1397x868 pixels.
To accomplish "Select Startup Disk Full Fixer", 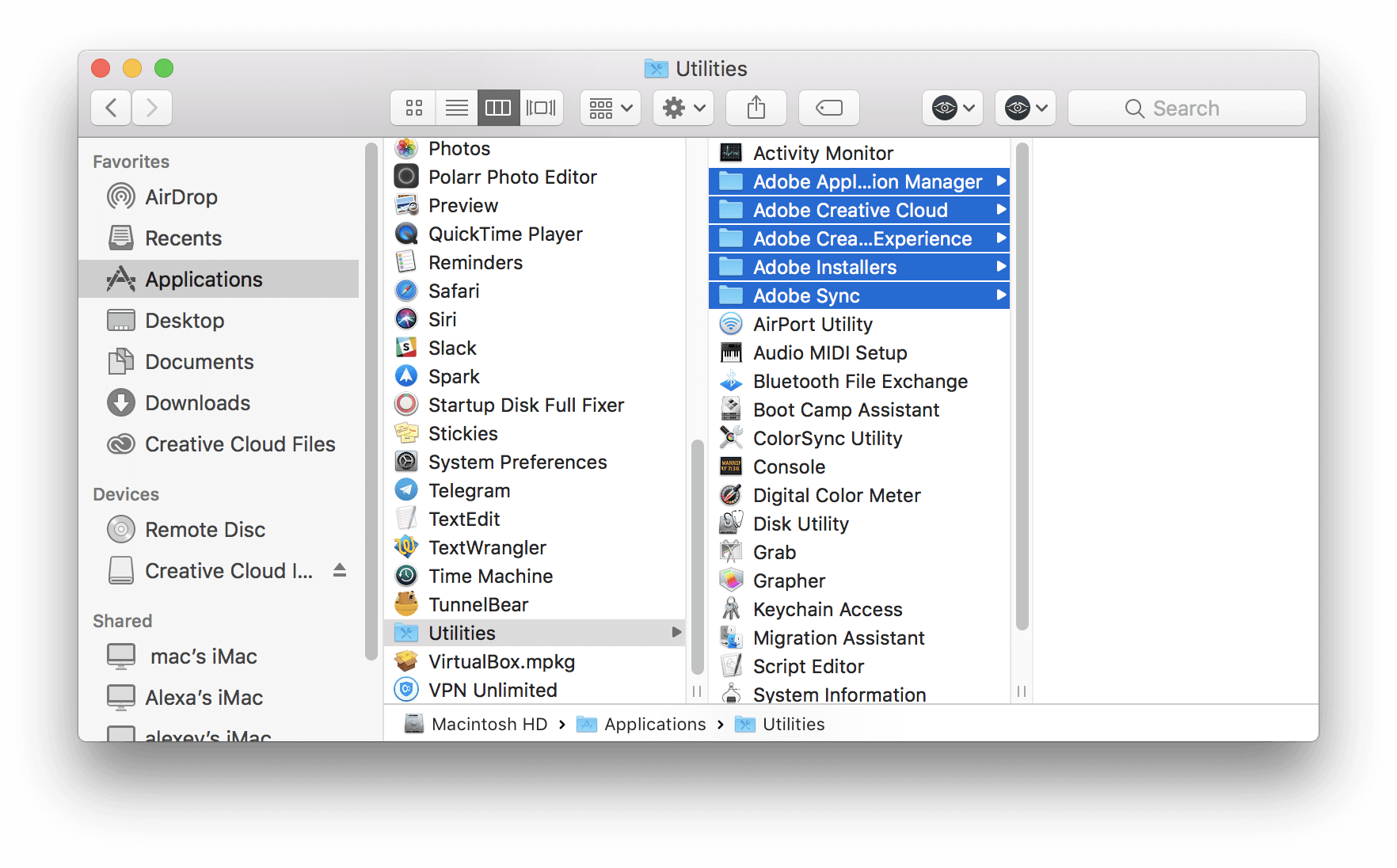I will point(535,405).
